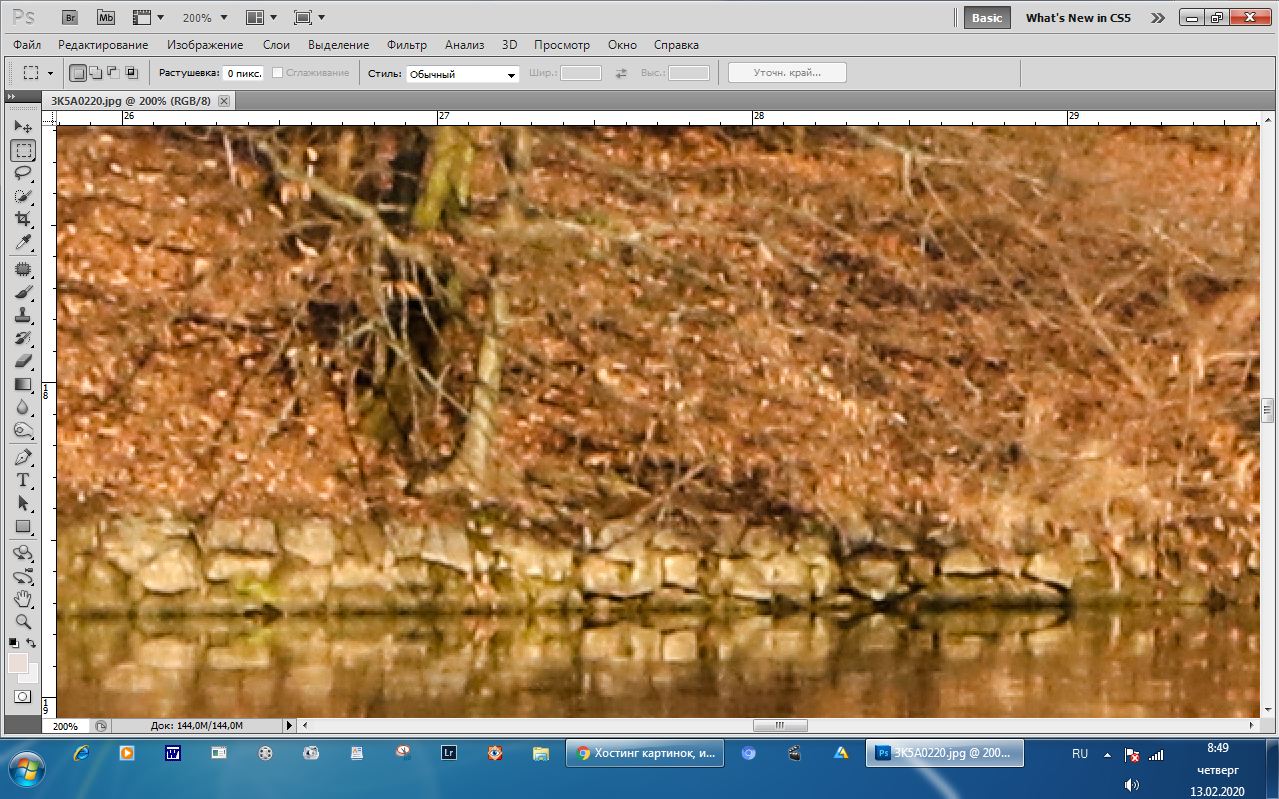The image size is (1279, 799).
Task: Click the Basic workspace button
Action: 986,18
